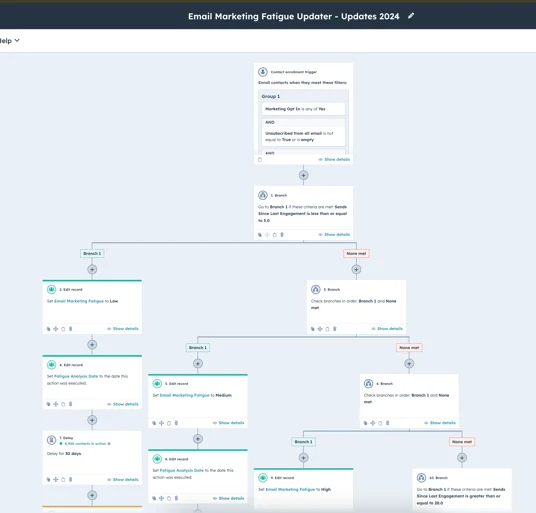Select the Branch 1 label under 1. Branch
The width and height of the screenshot is (536, 513).
tap(92, 254)
